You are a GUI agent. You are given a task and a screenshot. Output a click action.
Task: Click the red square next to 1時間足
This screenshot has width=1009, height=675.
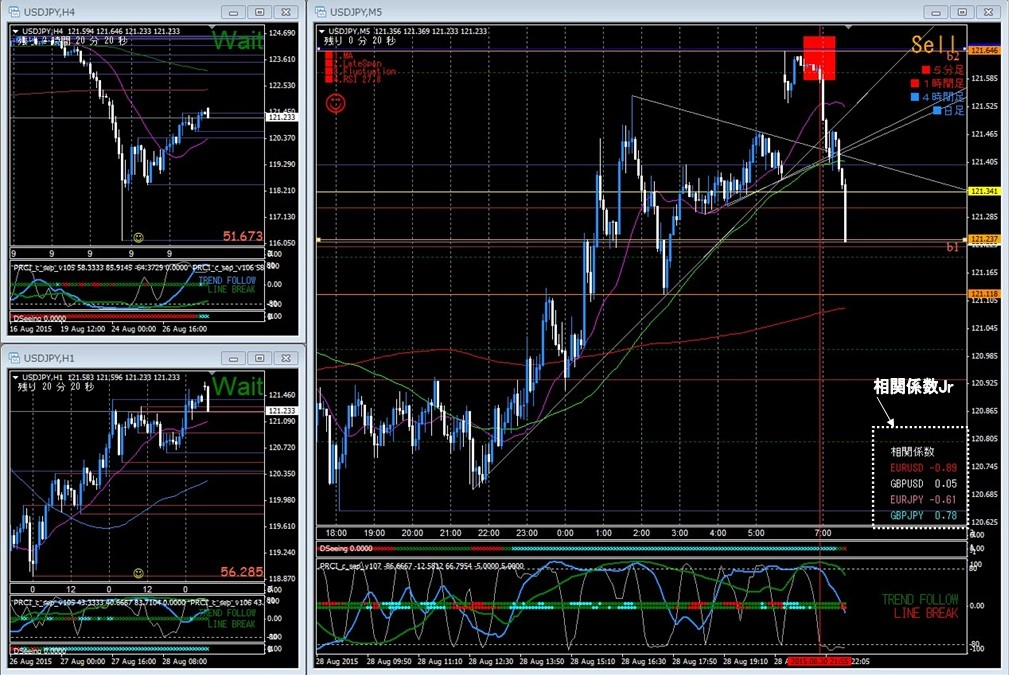pos(915,83)
